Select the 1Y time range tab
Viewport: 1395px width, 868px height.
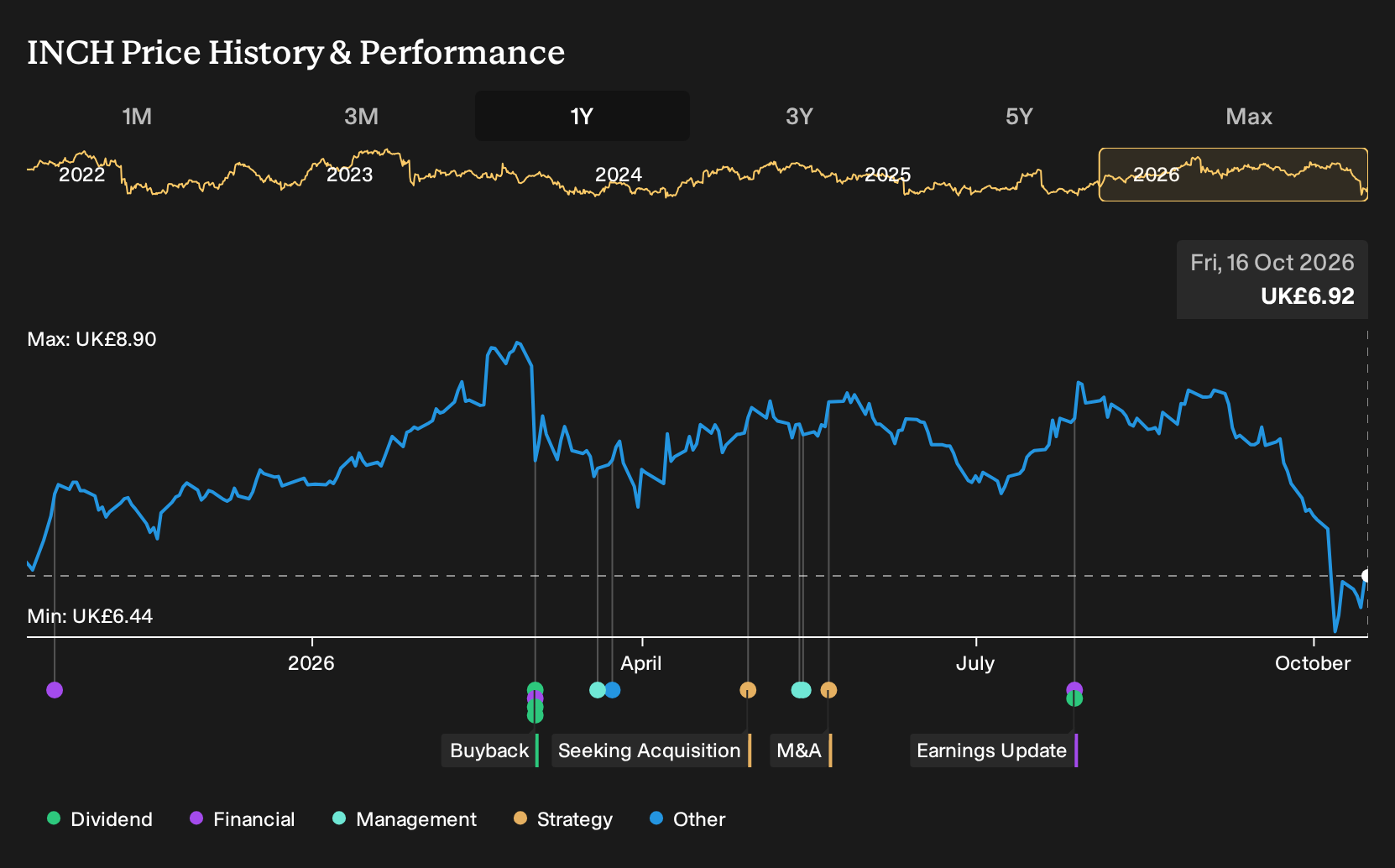583,116
